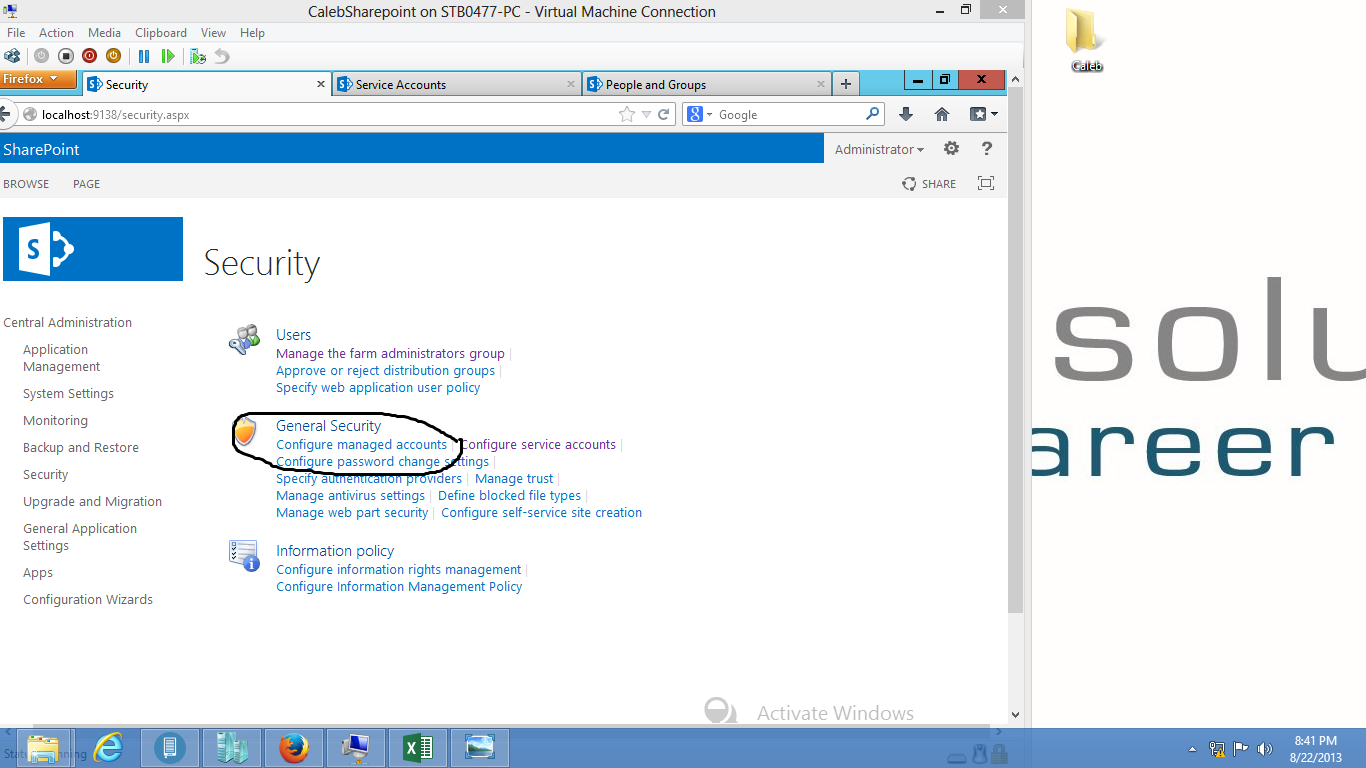Screen dimensions: 1366x768
Task: Open the Help menu of the VM window
Action: (x=252, y=33)
